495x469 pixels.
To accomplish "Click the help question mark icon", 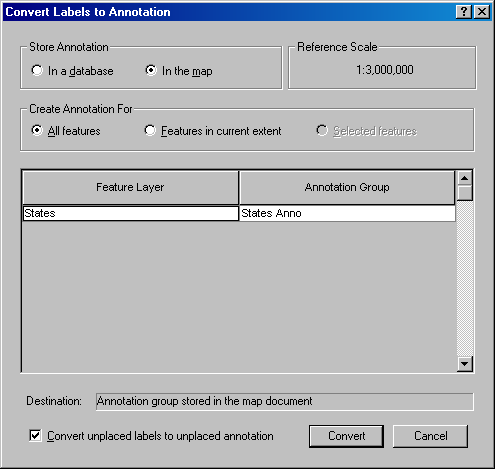I will tap(464, 12).
